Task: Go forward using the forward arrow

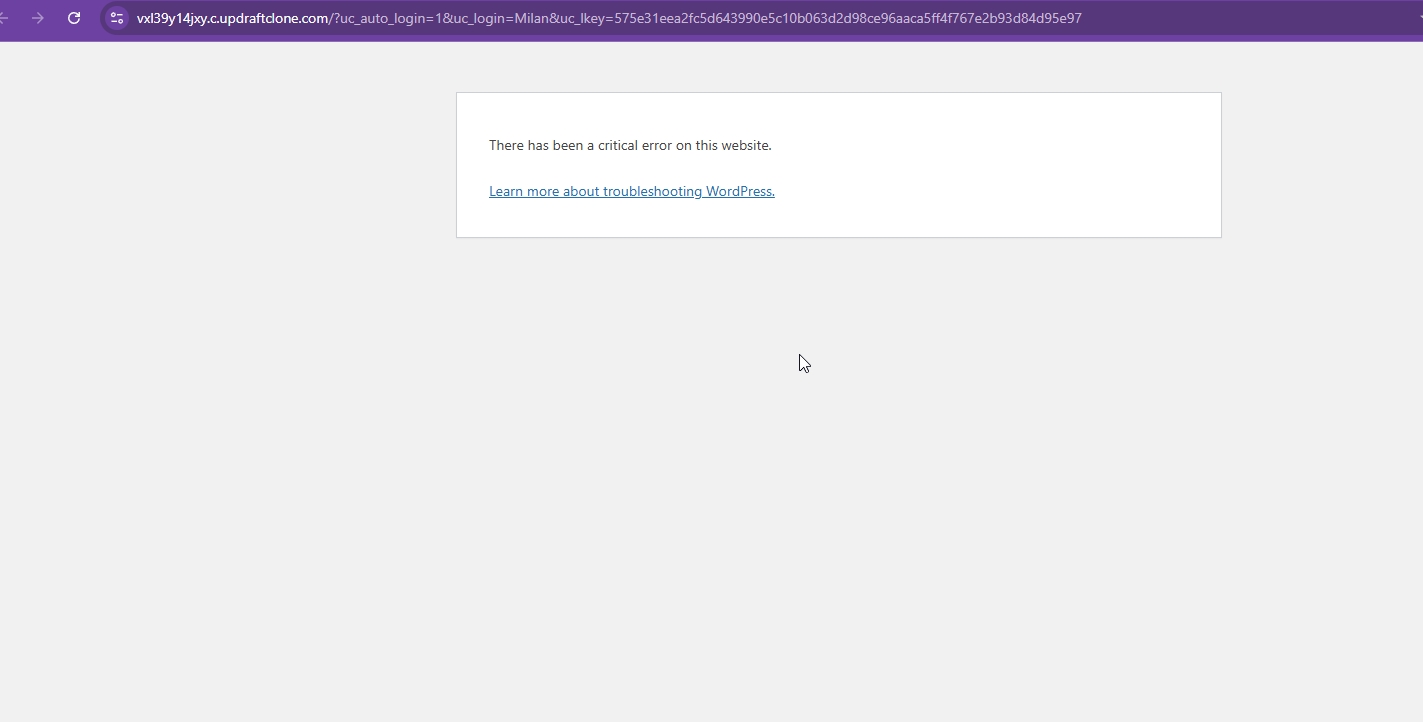Action: click(x=38, y=18)
